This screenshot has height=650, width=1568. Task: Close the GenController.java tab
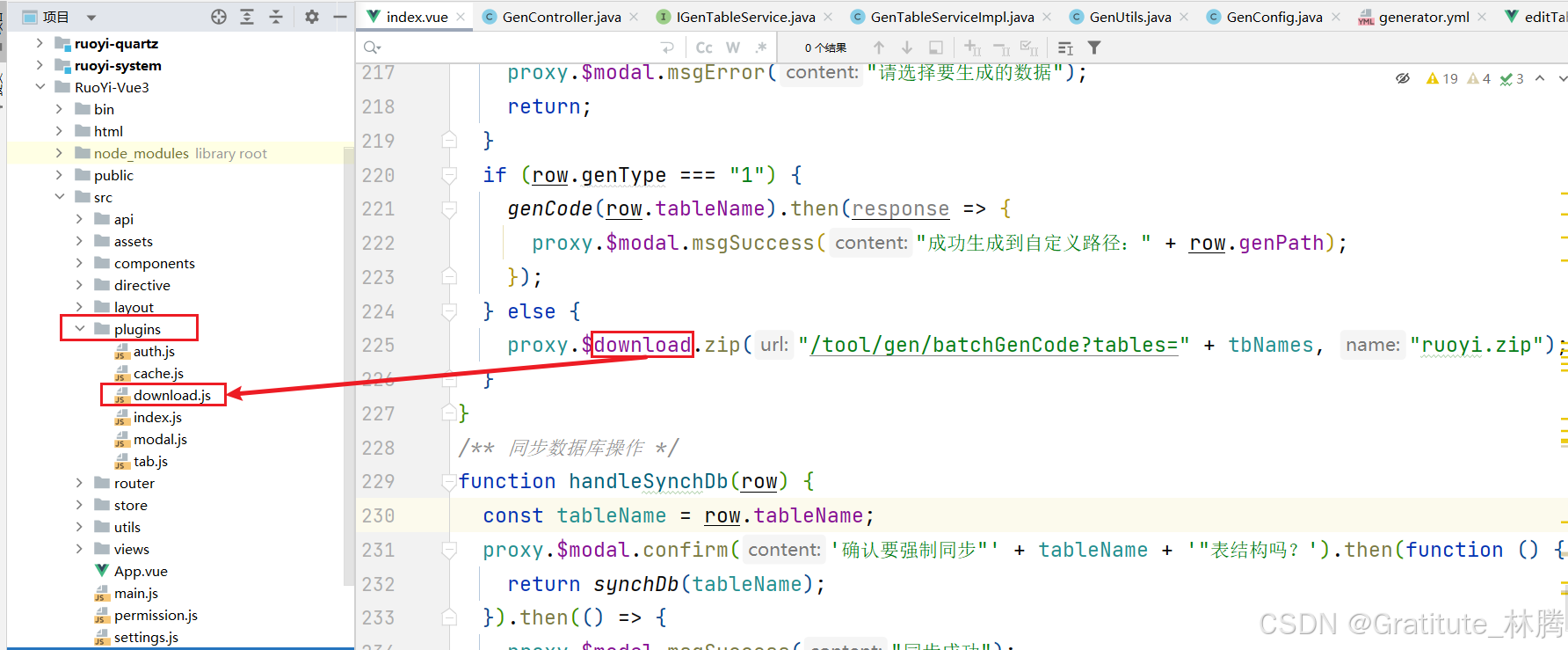click(634, 17)
